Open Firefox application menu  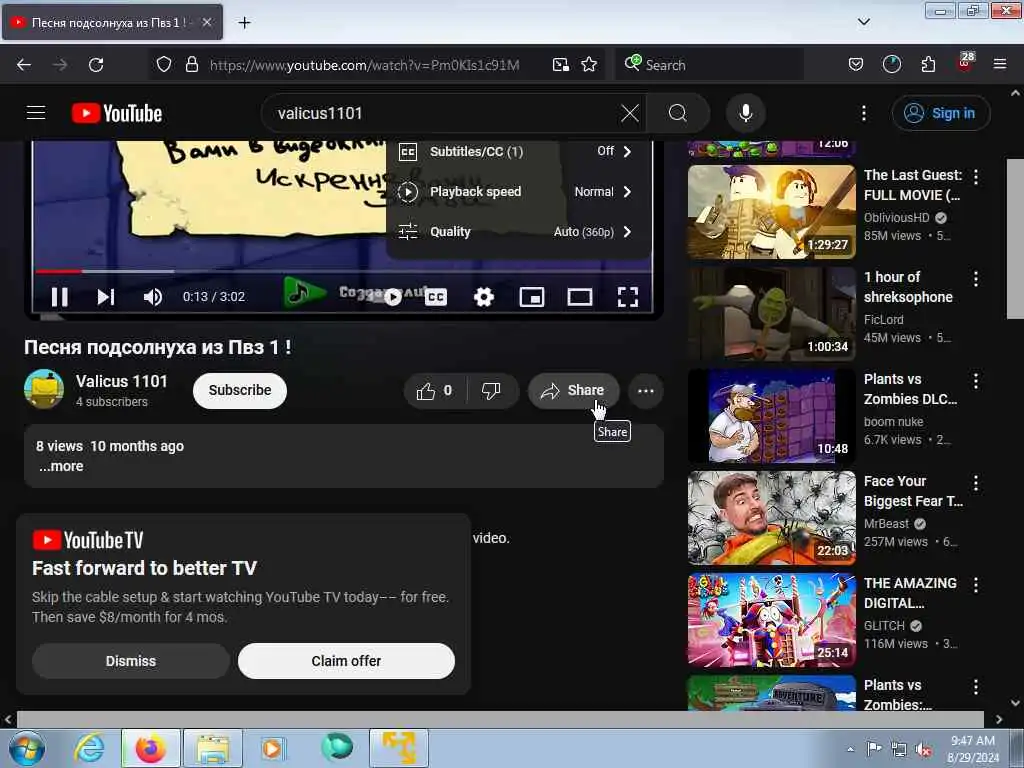coord(999,65)
